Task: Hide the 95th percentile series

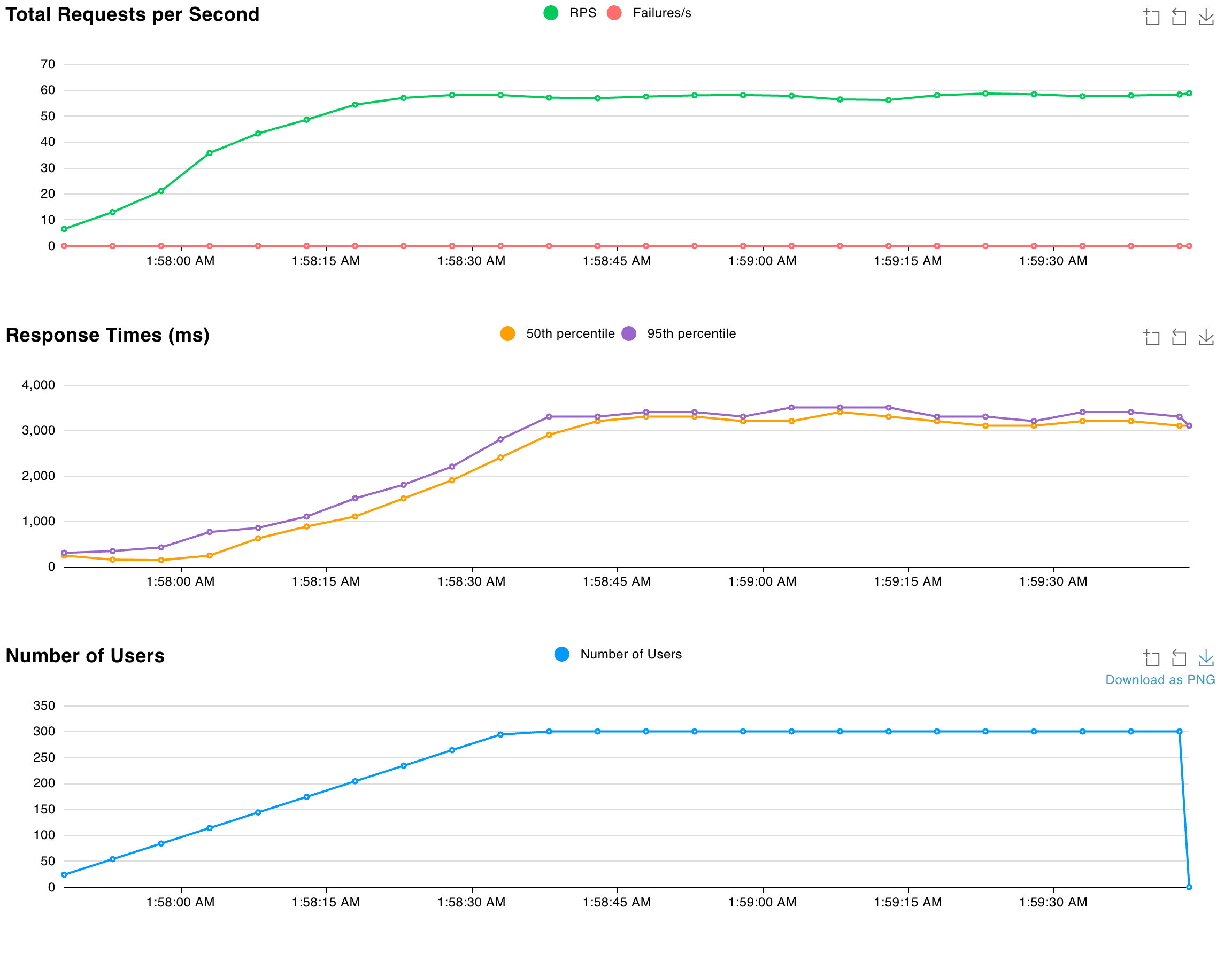Action: pos(690,333)
